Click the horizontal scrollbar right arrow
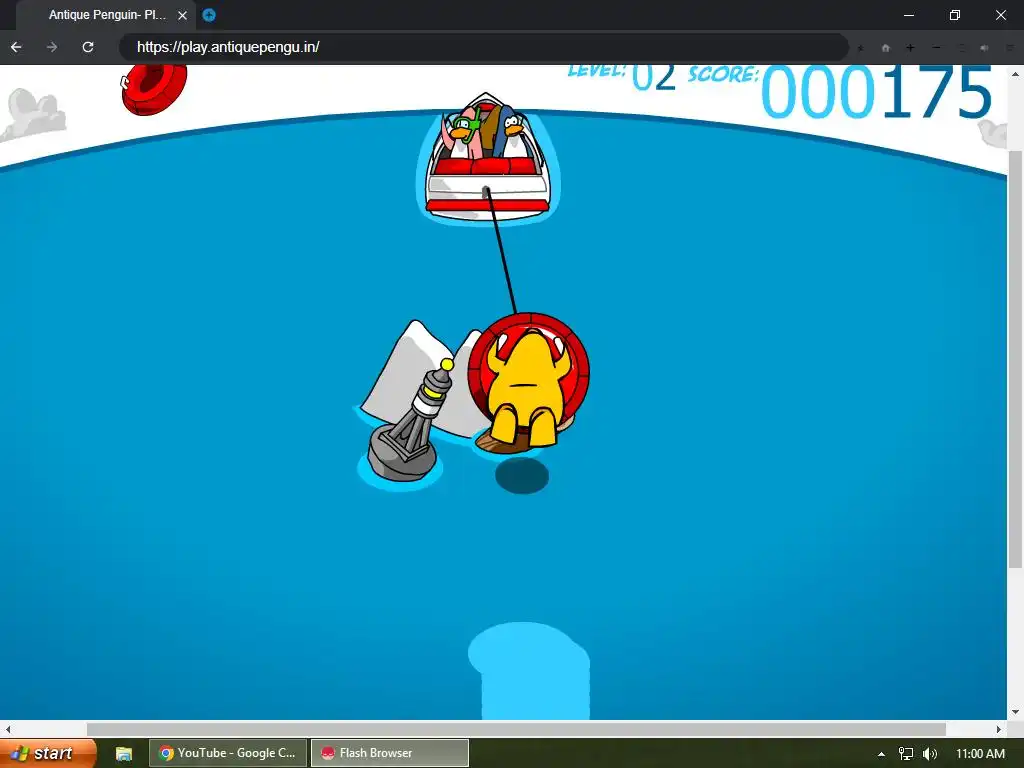This screenshot has width=1024, height=768. click(999, 729)
